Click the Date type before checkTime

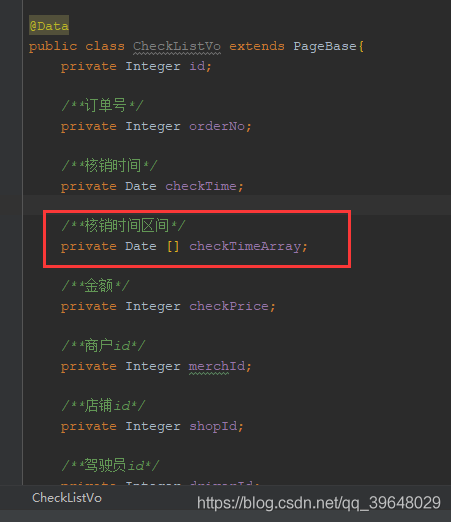[141, 186]
